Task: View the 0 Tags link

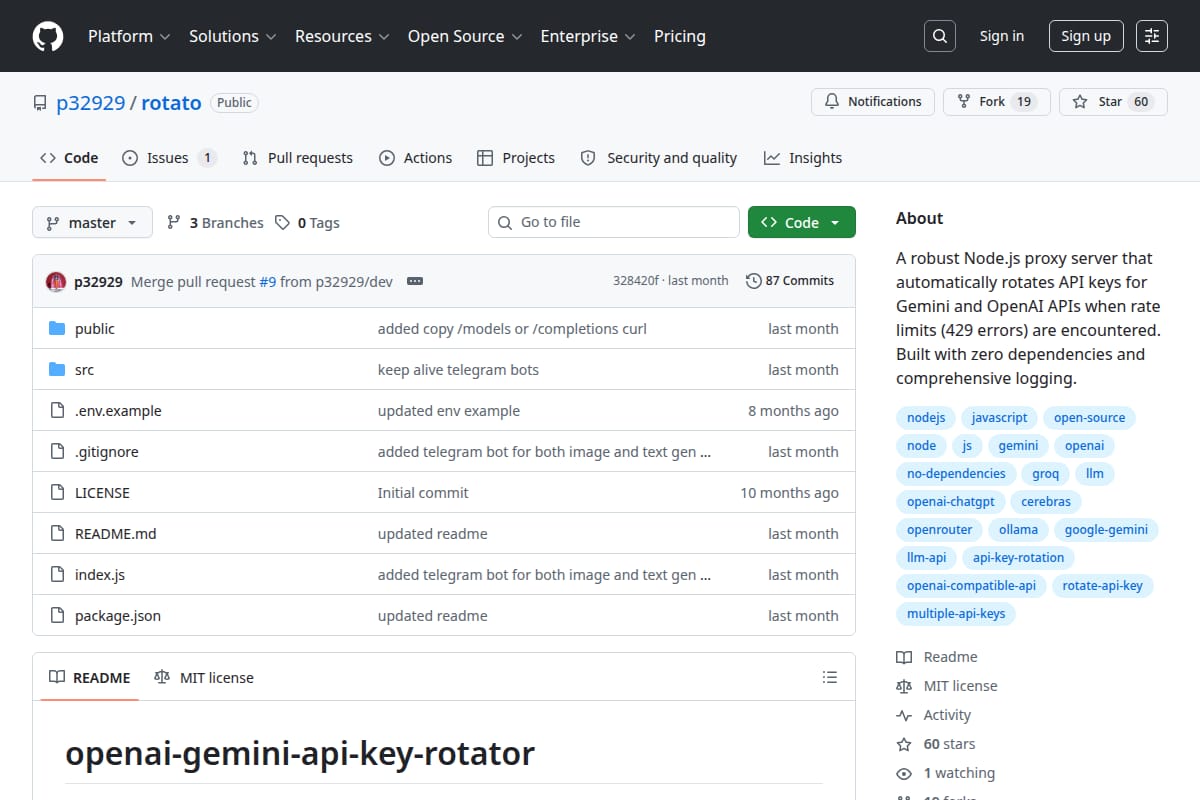Action: 308,223
